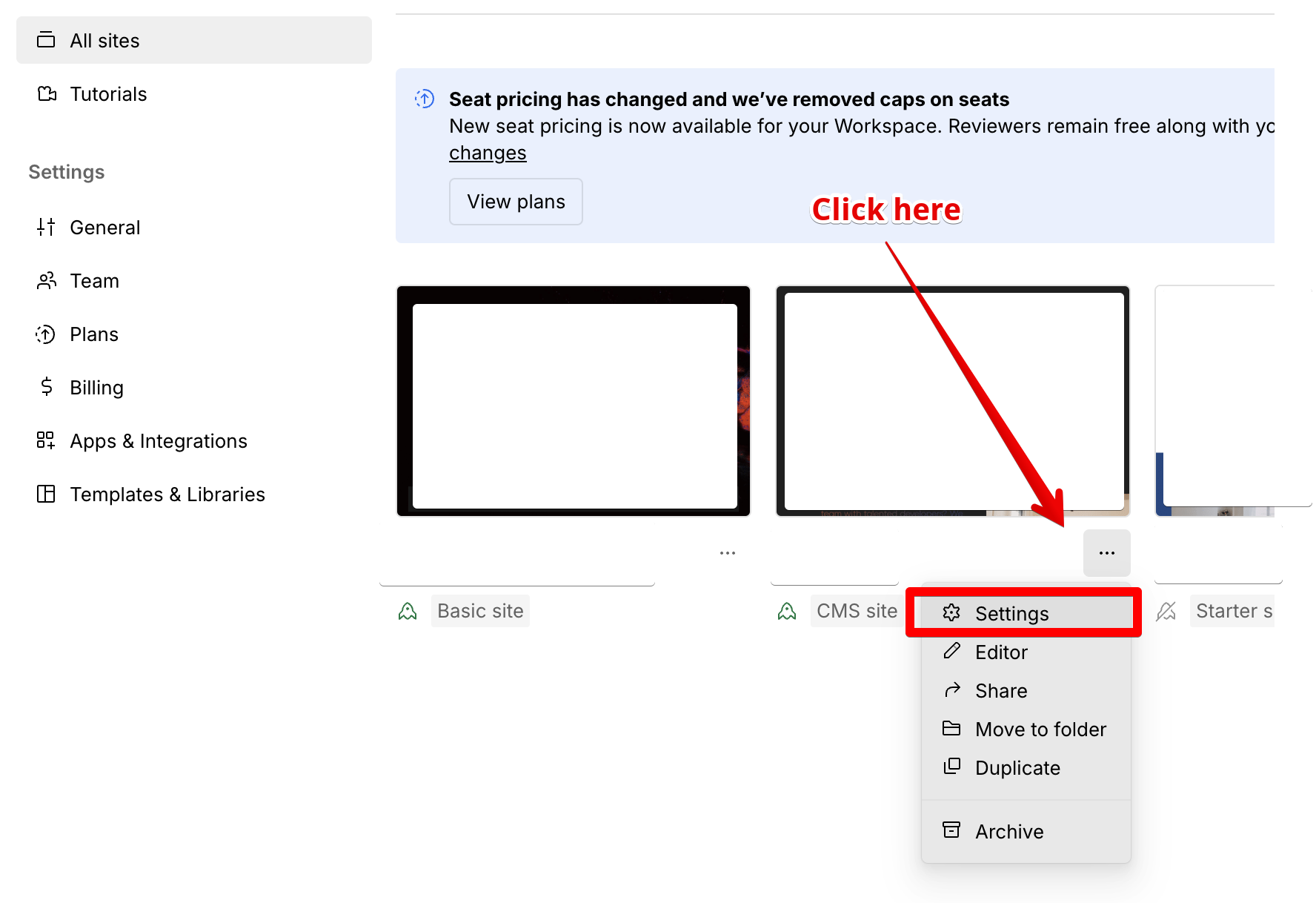Click the Webflow badge beside CMS site

click(x=787, y=610)
